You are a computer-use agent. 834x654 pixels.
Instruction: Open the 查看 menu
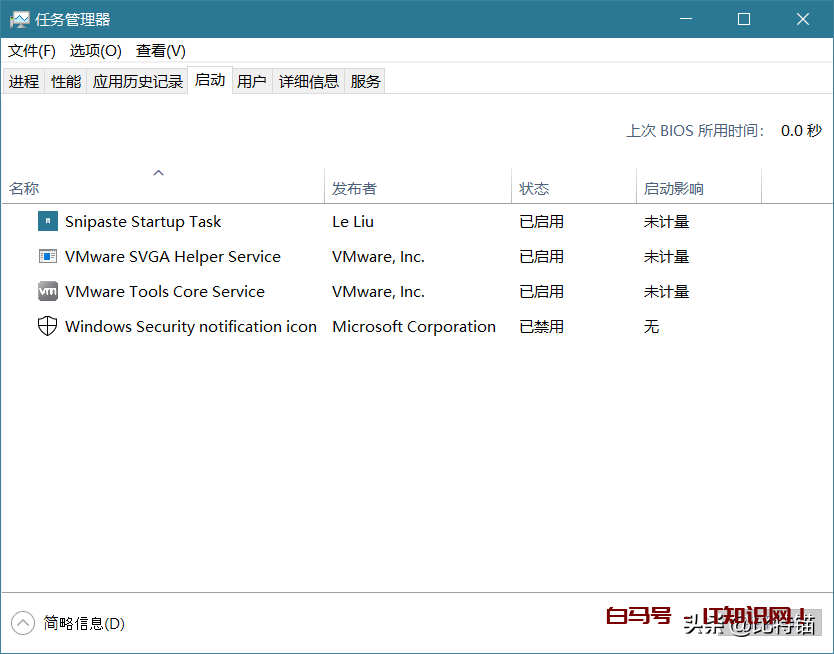point(160,50)
